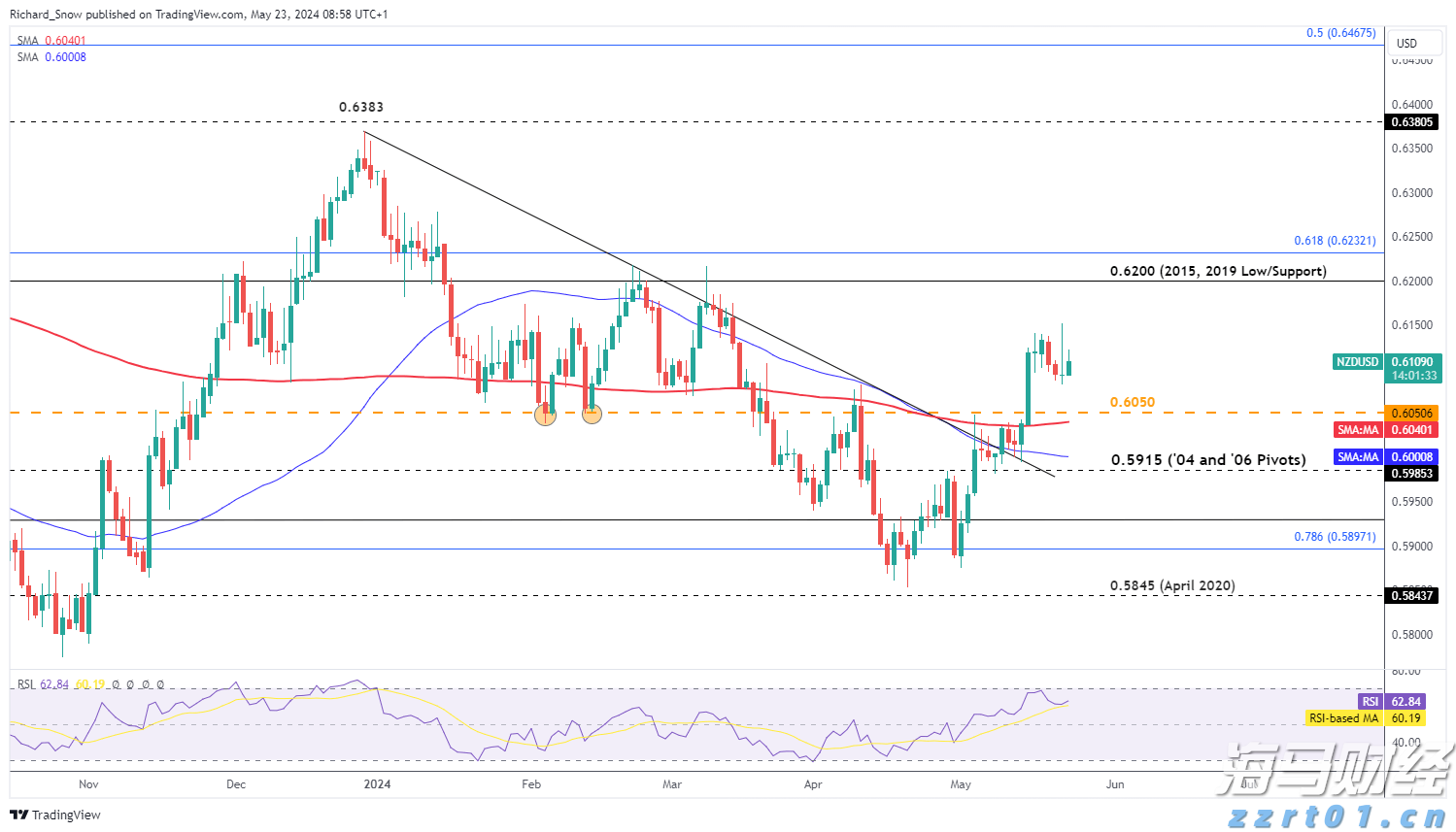This screenshot has width=1456, height=832.
Task: Click the yellow RSI-based MA tag
Action: pos(1343,718)
